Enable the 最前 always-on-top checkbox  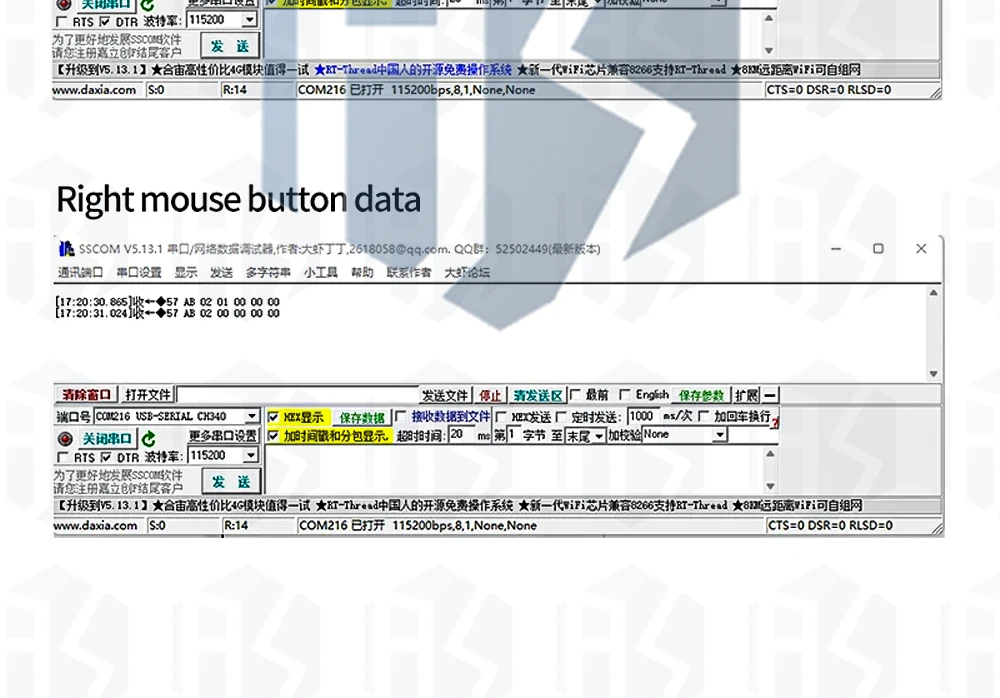tap(575, 395)
